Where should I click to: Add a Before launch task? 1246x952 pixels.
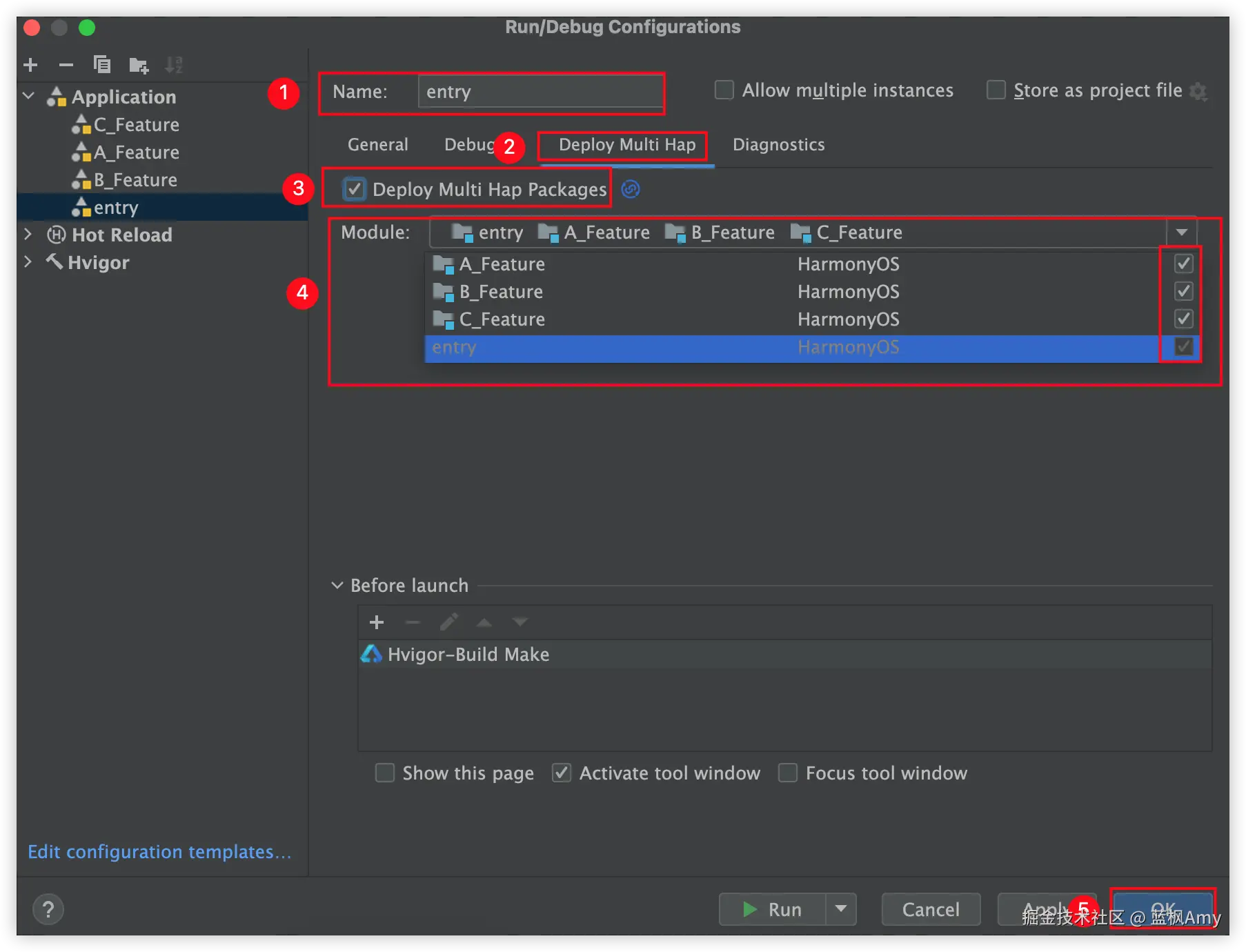(x=377, y=622)
